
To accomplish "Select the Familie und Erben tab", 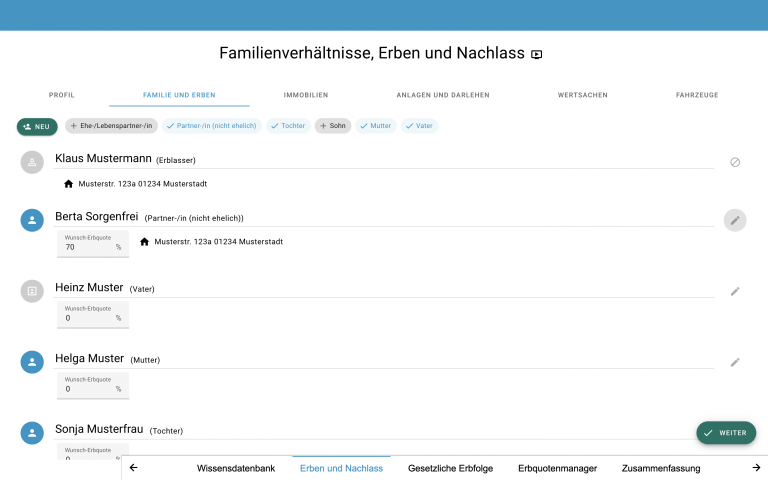I will pyautogui.click(x=179, y=95).
